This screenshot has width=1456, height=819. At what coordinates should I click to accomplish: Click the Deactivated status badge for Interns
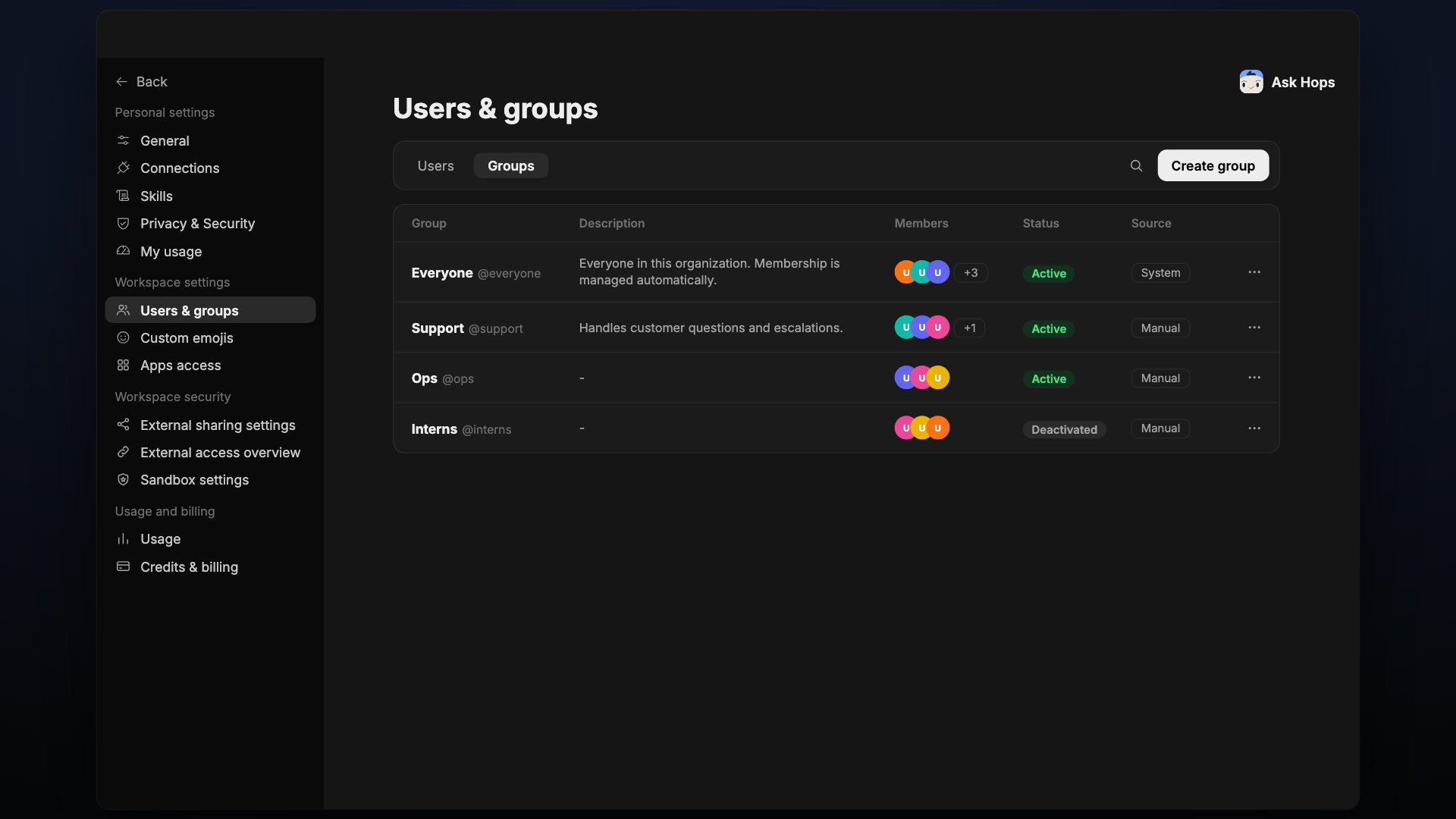pyautogui.click(x=1064, y=429)
